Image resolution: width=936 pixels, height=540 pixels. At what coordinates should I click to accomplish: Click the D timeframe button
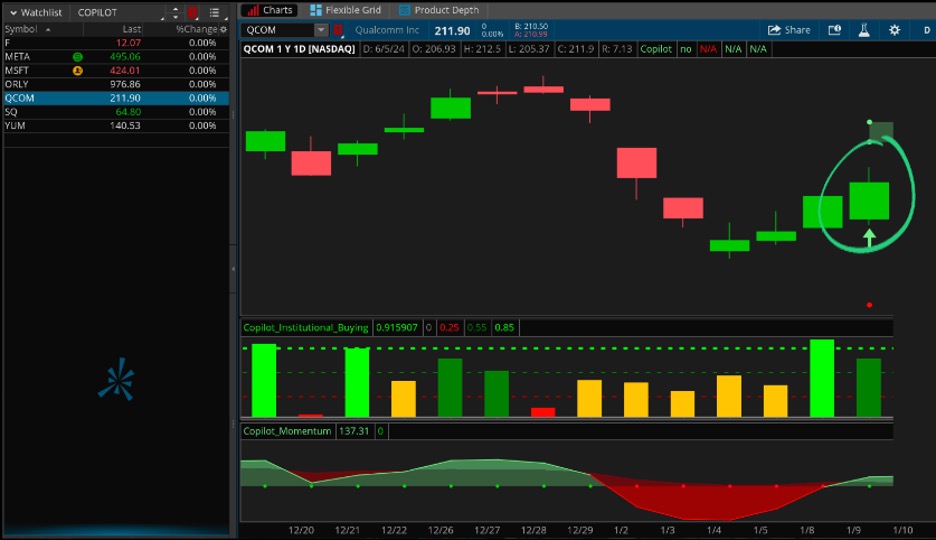click(926, 30)
